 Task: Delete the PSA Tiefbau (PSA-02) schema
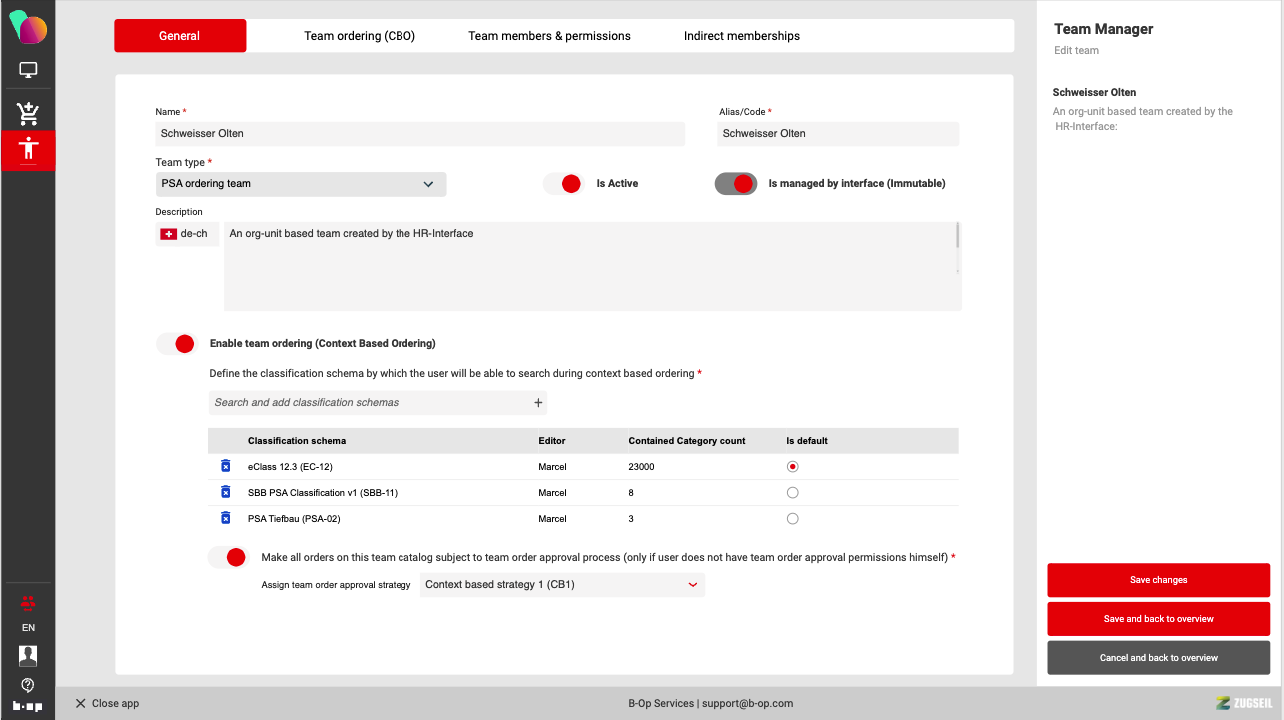click(x=225, y=518)
